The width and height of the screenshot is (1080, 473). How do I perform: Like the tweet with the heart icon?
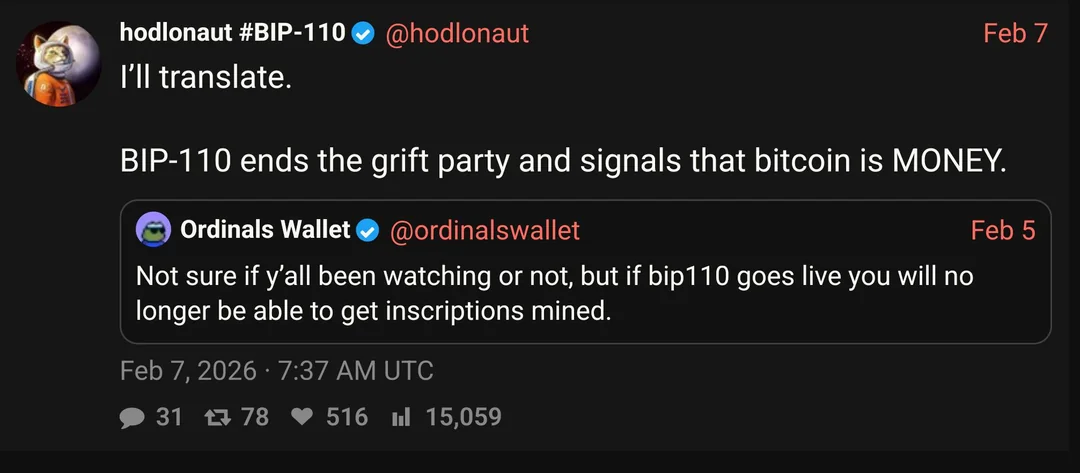(x=302, y=417)
